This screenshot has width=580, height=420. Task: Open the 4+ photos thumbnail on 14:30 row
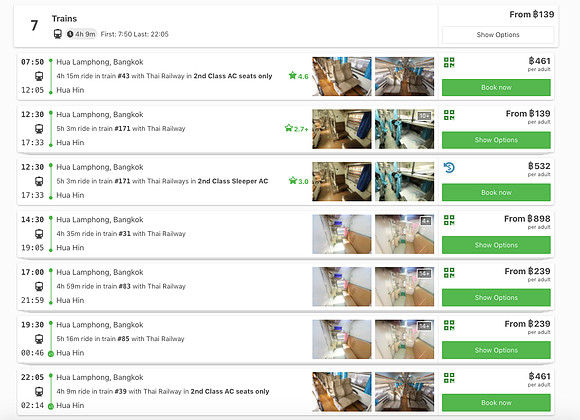tap(405, 234)
